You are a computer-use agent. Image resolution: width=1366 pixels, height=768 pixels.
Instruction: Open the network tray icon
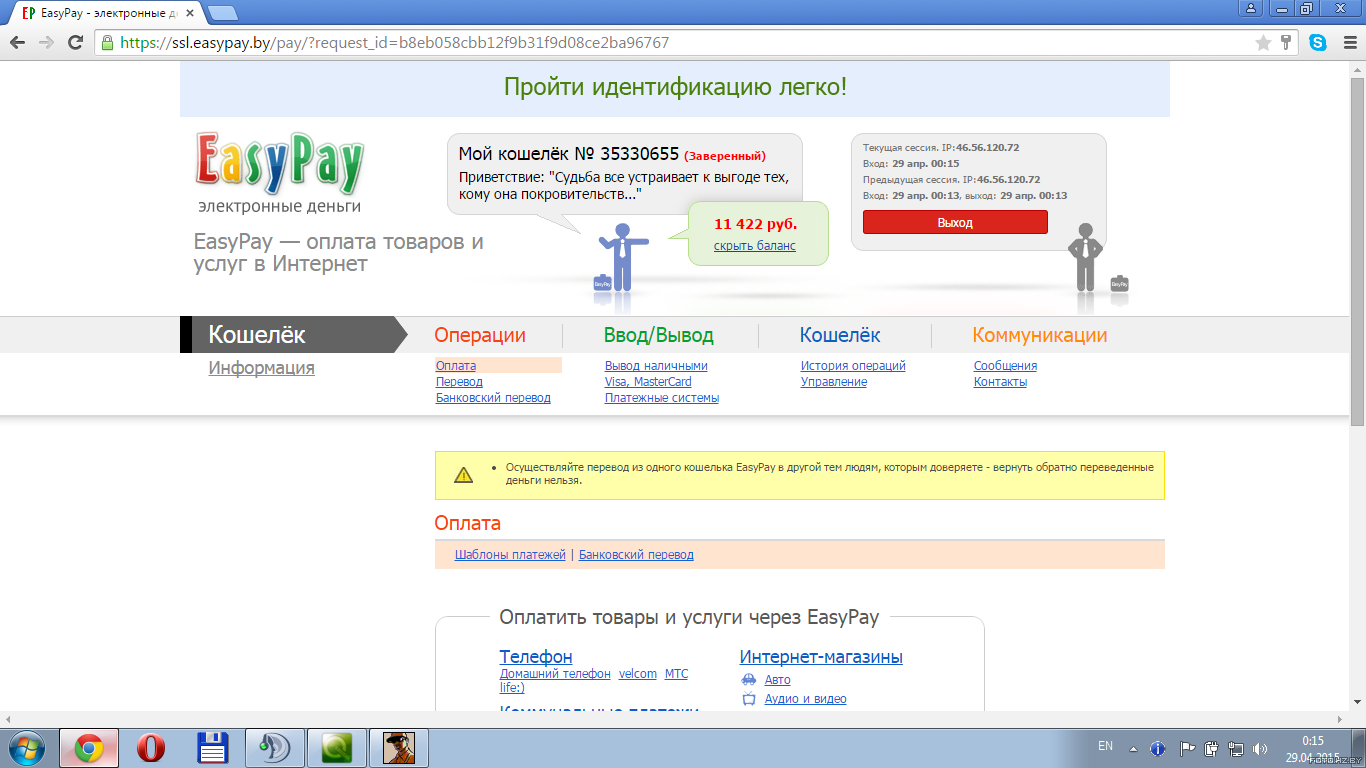[1236, 748]
